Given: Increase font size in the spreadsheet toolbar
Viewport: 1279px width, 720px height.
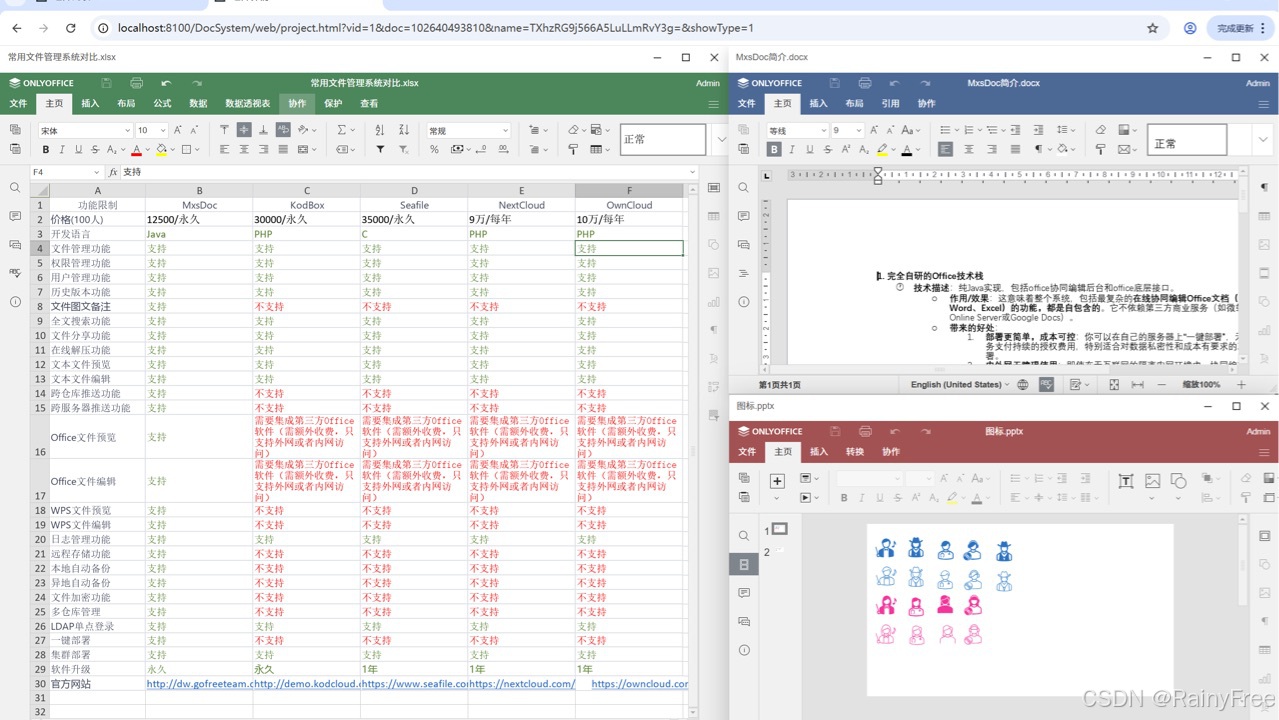Looking at the screenshot, I should pos(178,130).
